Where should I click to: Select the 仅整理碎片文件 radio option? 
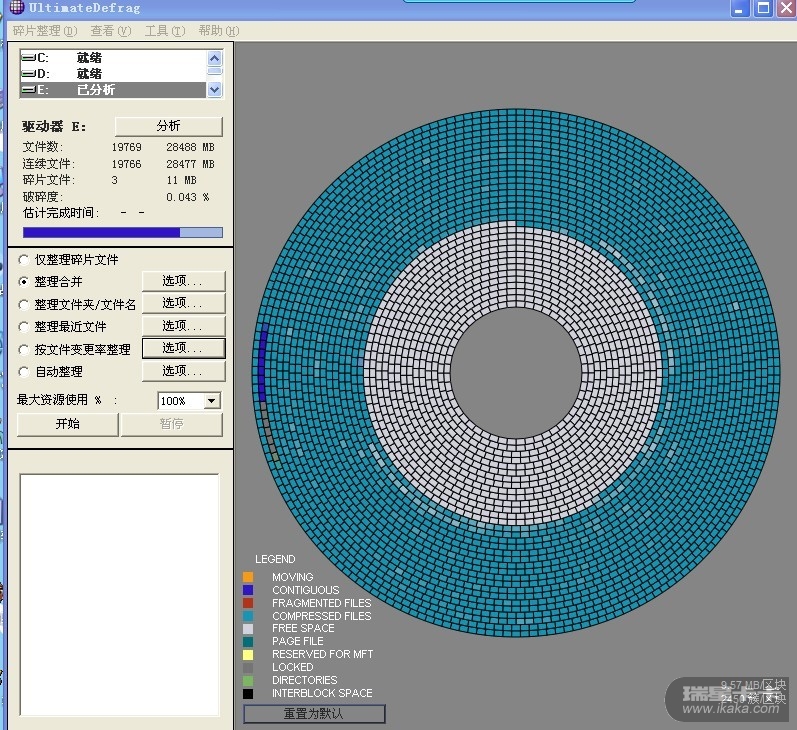point(24,260)
